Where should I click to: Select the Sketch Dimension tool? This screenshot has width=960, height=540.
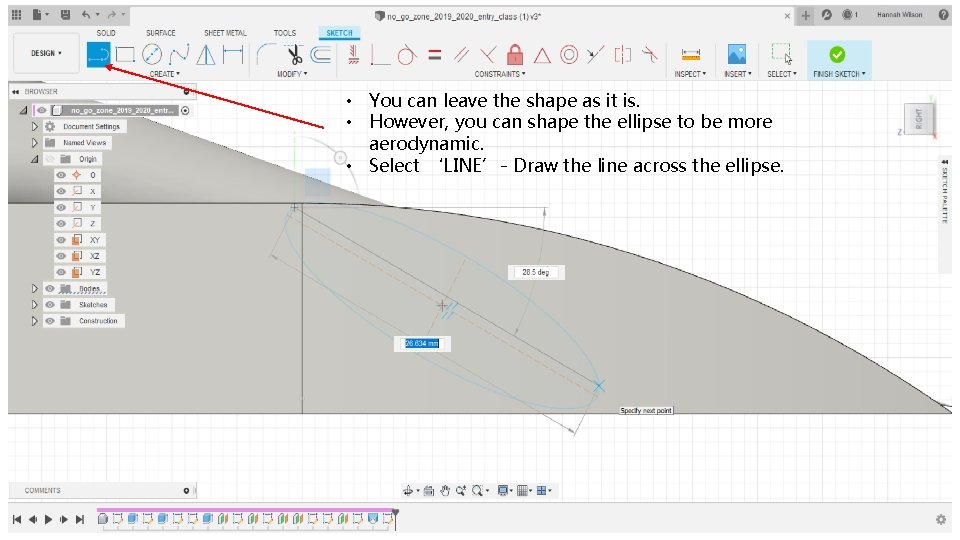(x=233, y=54)
